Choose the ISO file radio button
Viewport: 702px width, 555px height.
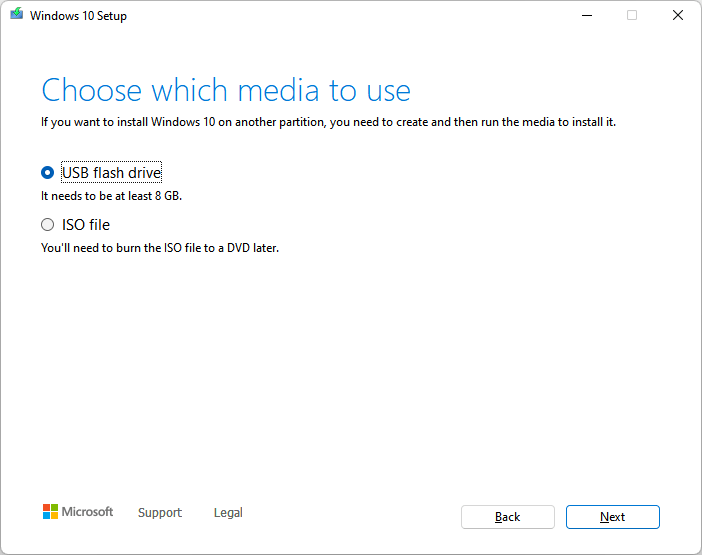coord(48,225)
